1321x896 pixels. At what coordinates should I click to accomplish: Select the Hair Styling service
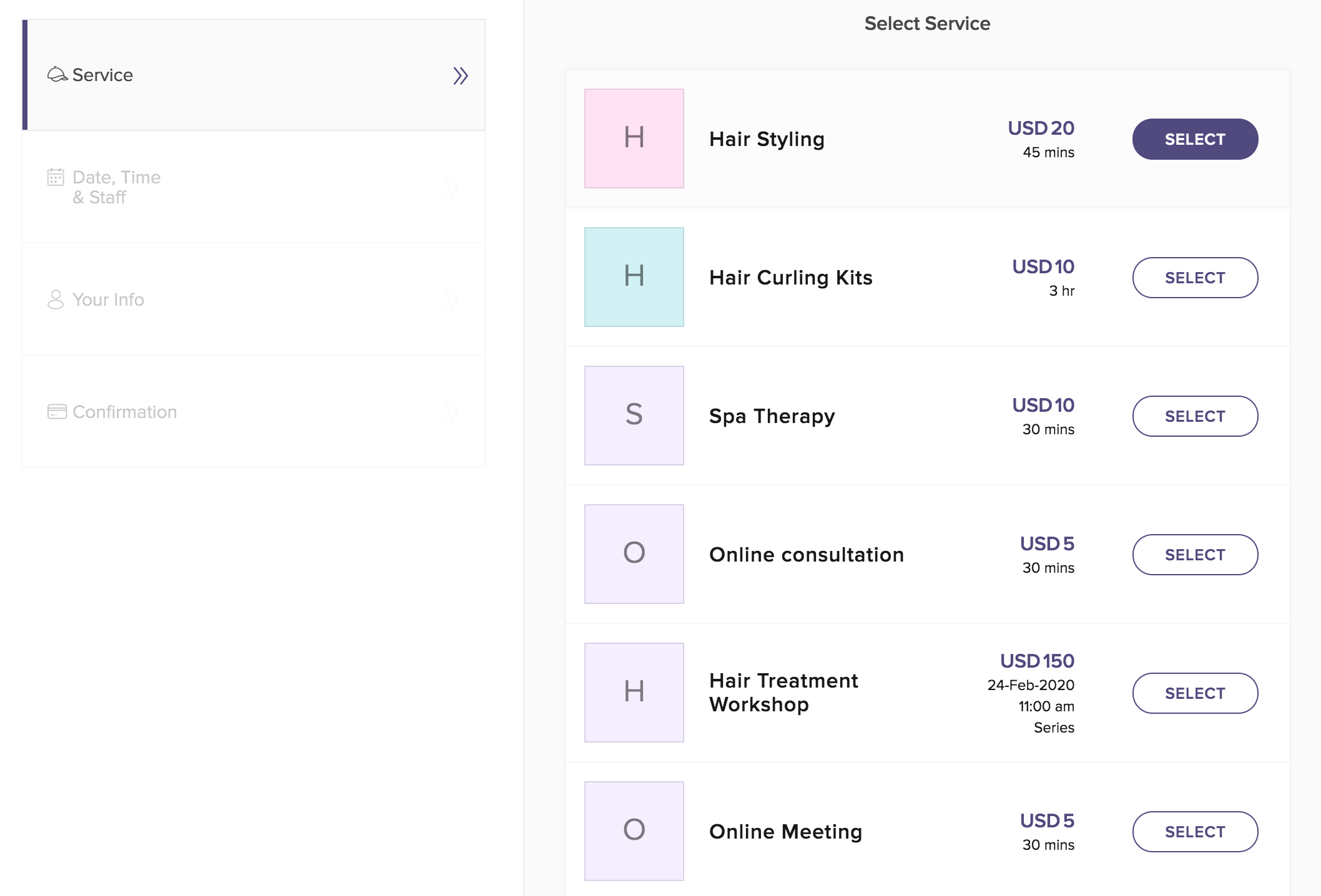coord(1194,139)
